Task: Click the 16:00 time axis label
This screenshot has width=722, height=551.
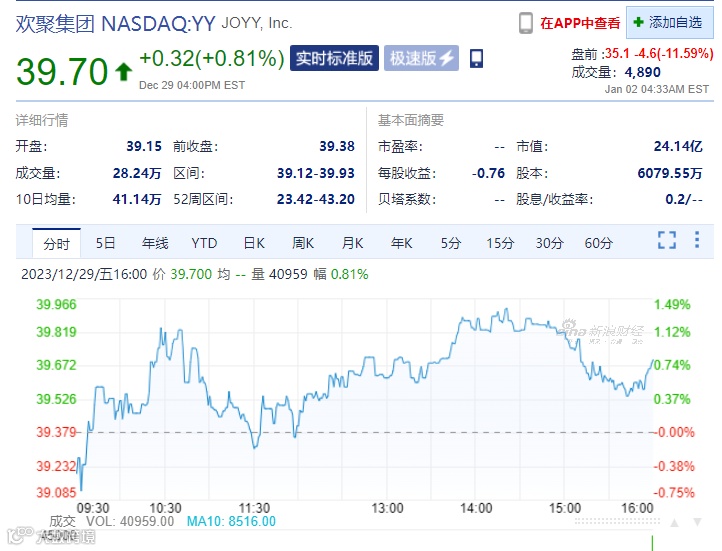Action: tap(637, 508)
